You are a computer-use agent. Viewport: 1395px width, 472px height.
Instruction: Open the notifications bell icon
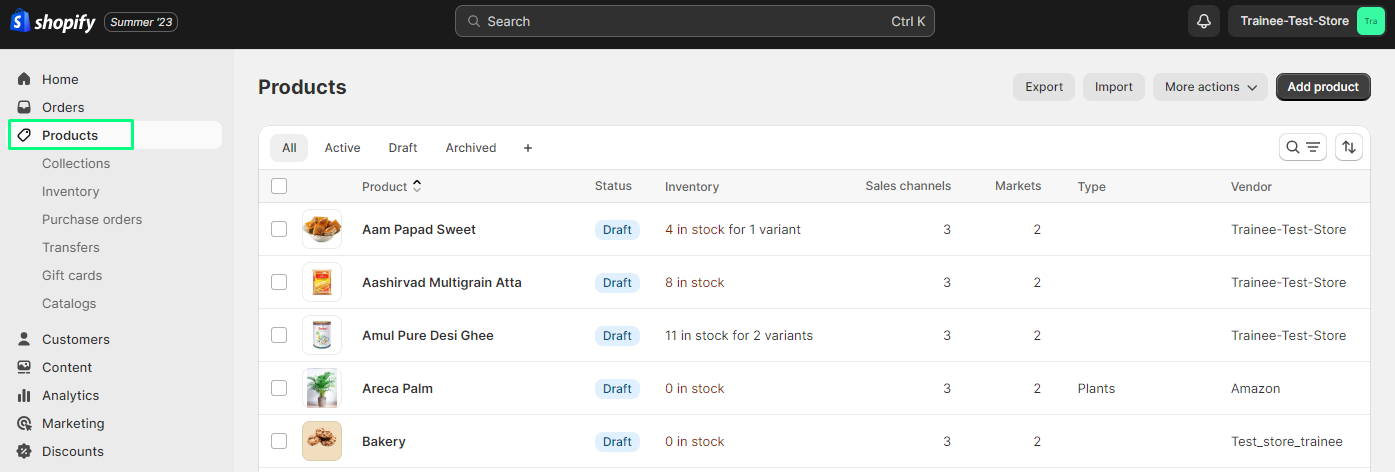(x=1204, y=21)
